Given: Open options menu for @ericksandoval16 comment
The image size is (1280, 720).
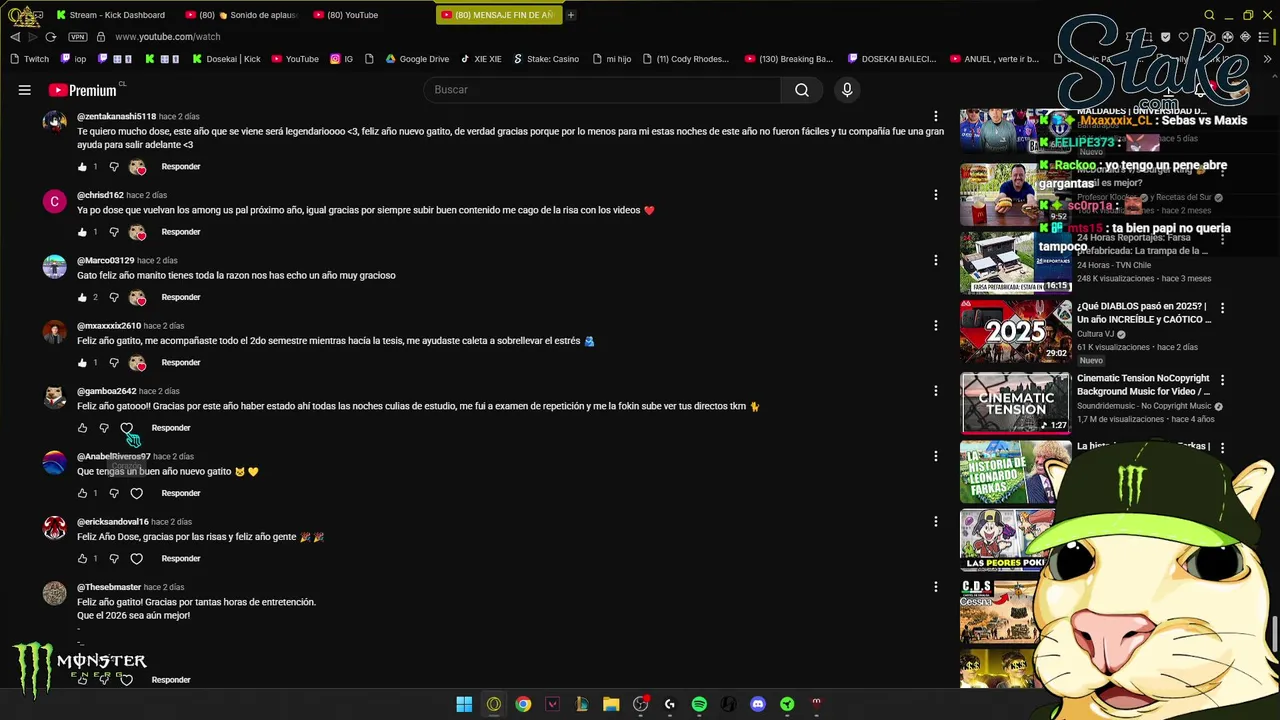Looking at the screenshot, I should click(x=936, y=522).
